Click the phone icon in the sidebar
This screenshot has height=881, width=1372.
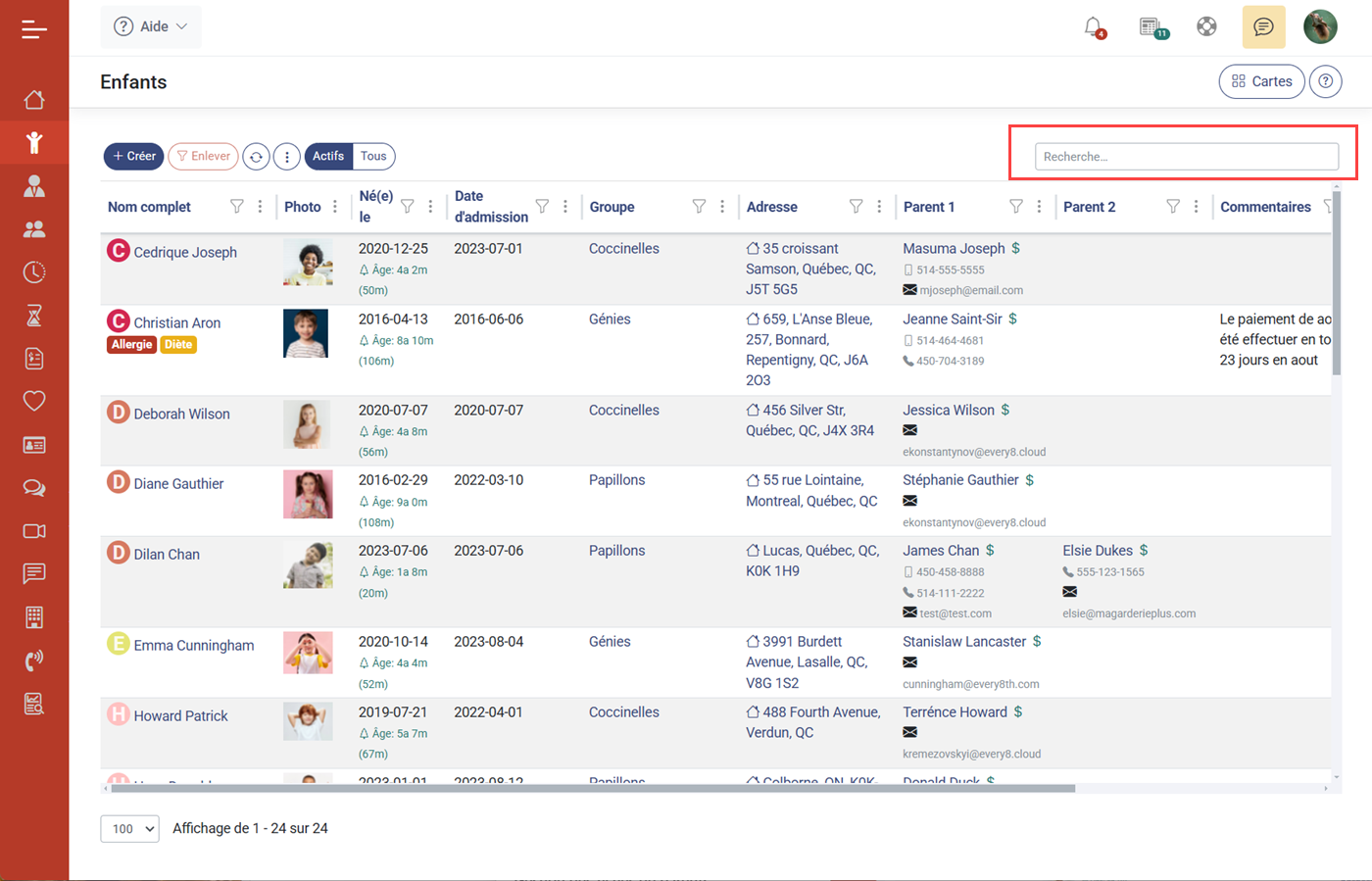click(x=34, y=660)
